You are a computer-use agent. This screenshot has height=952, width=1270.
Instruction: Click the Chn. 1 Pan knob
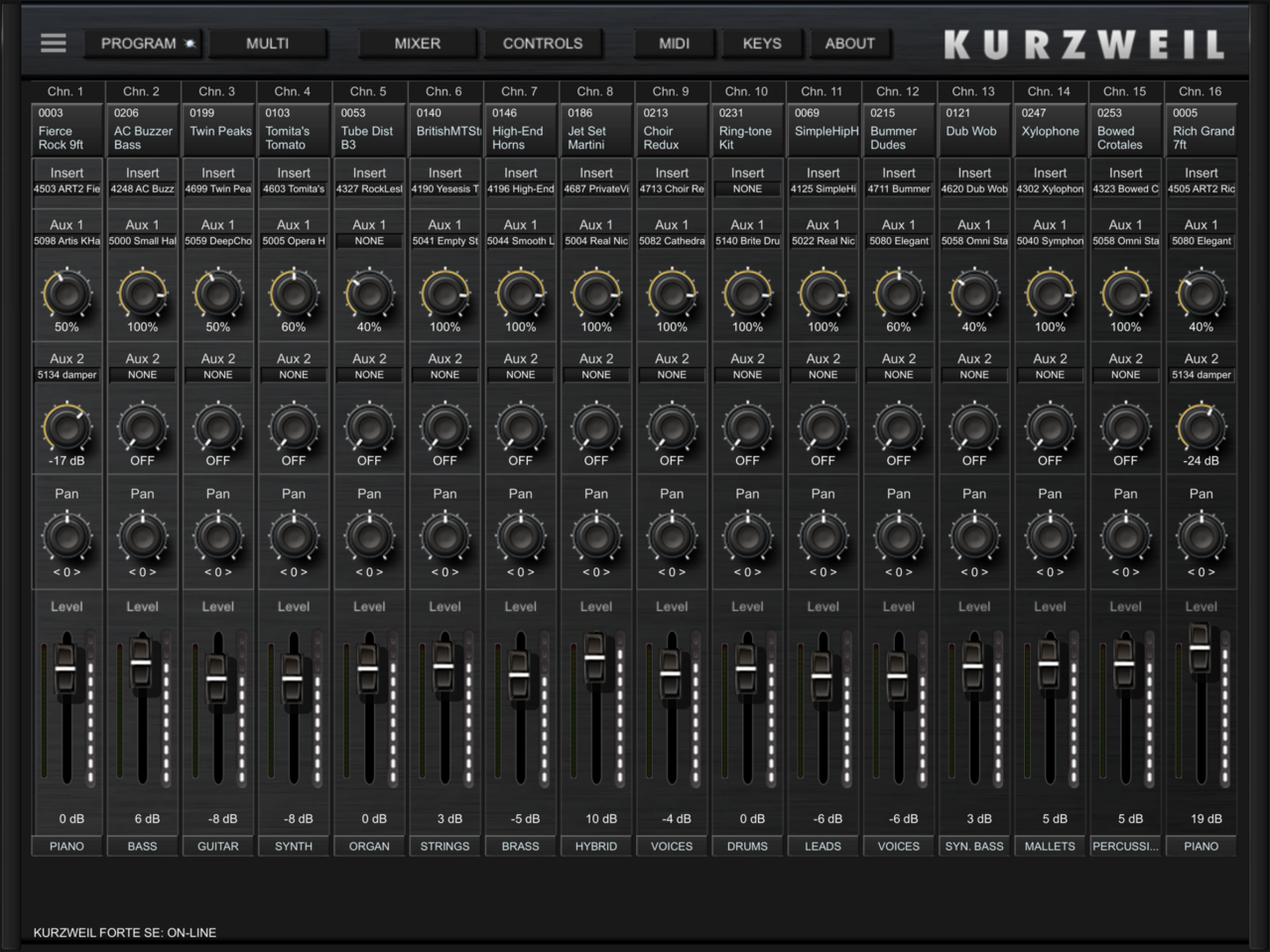(x=66, y=536)
